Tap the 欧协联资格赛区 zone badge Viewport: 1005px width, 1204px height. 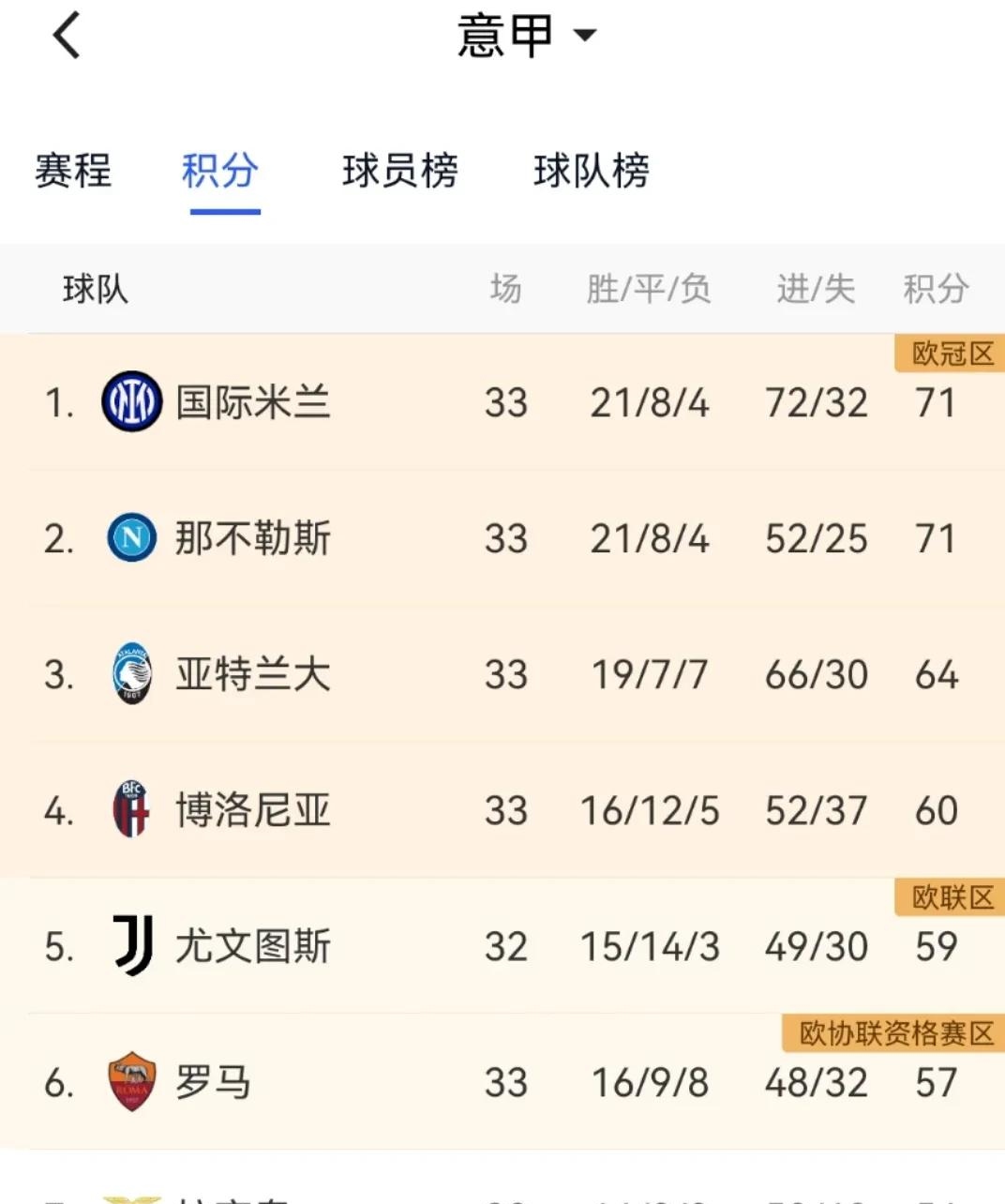(891, 1033)
